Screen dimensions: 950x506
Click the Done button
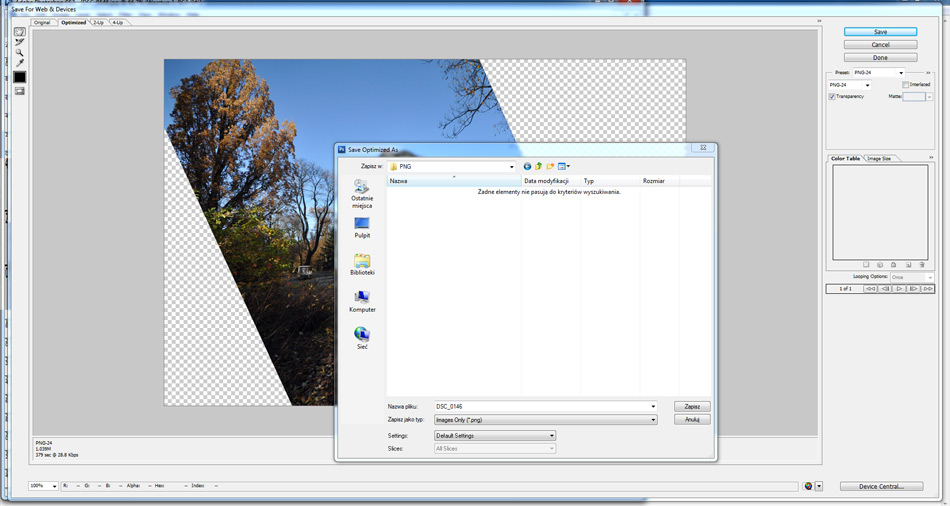(880, 58)
